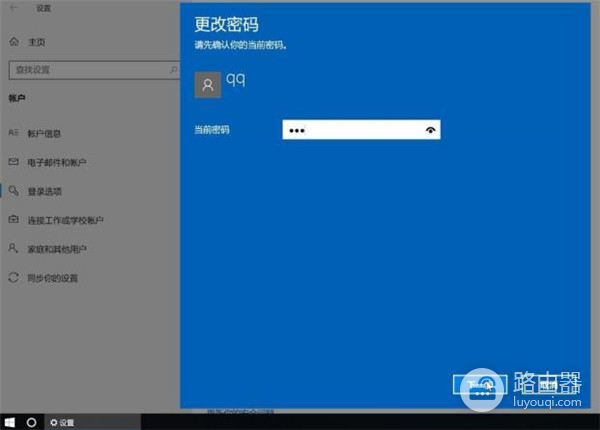600x430 pixels.
Task: Click the qq username text
Action: pos(236,80)
